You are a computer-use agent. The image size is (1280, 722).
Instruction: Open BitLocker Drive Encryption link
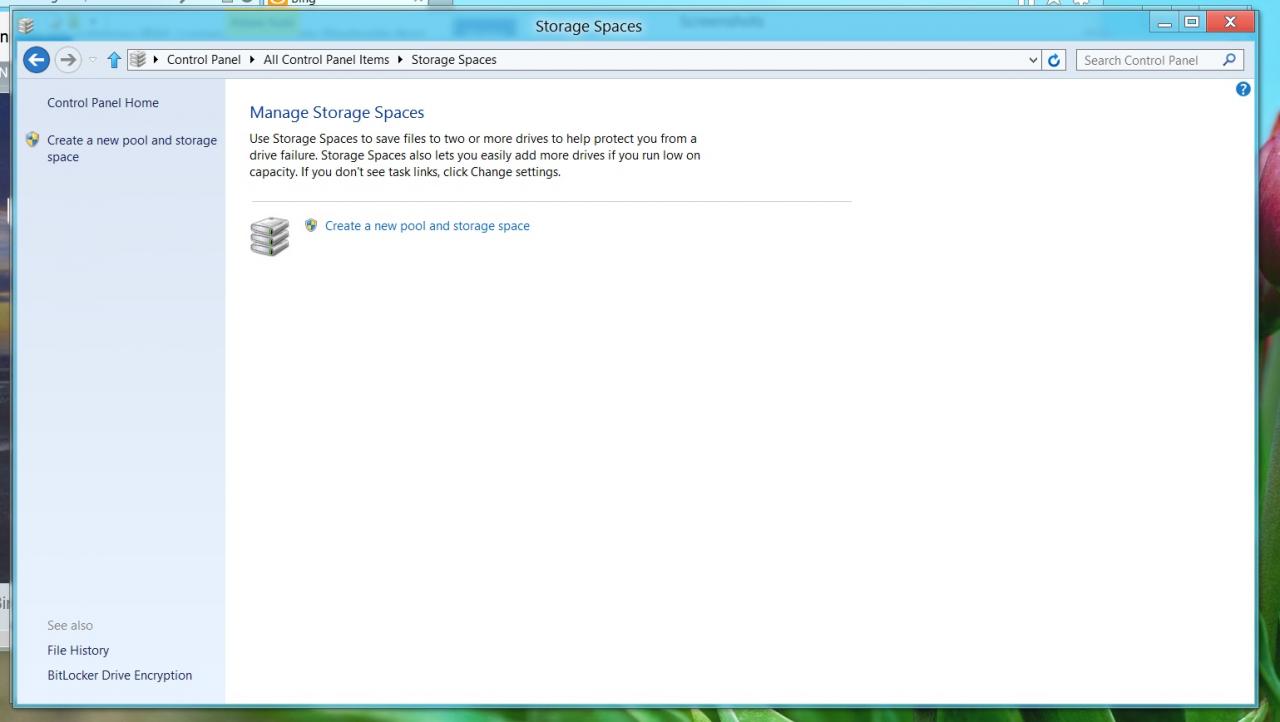pyautogui.click(x=120, y=675)
